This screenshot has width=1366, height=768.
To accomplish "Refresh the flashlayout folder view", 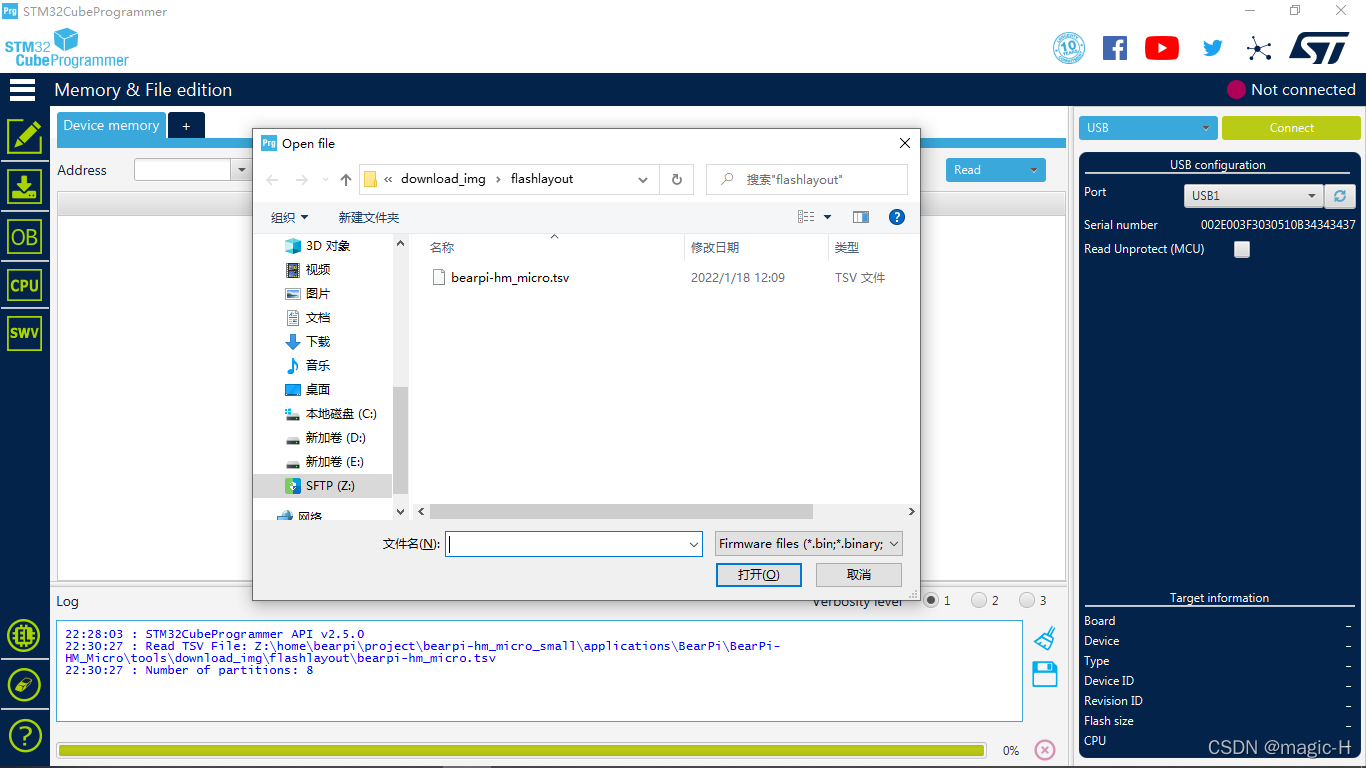I will [x=677, y=180].
